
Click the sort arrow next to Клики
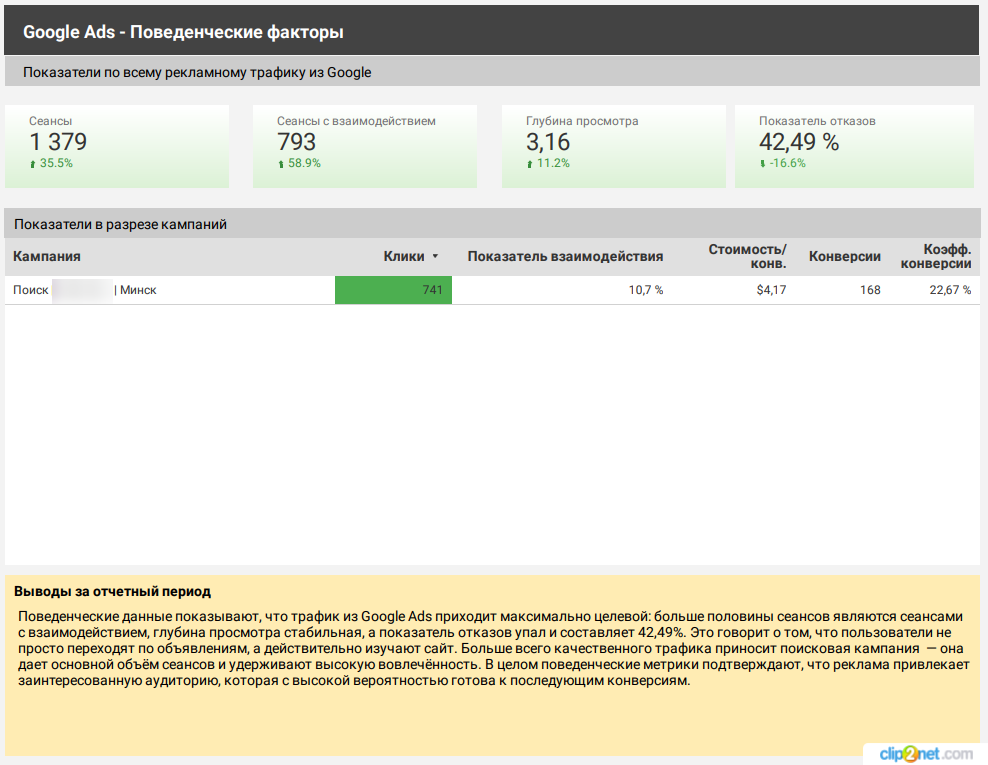click(x=435, y=257)
